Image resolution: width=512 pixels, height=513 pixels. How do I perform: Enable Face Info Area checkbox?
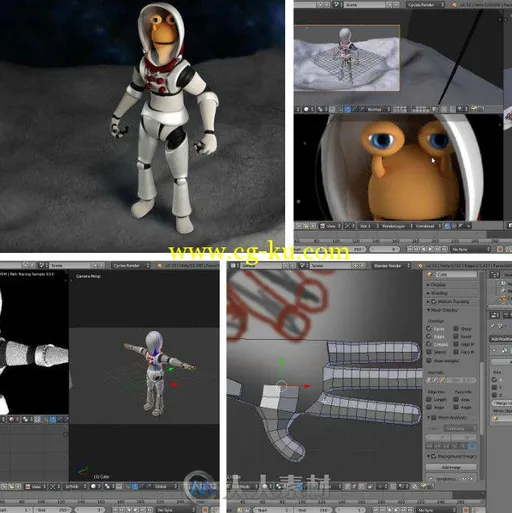point(456,399)
